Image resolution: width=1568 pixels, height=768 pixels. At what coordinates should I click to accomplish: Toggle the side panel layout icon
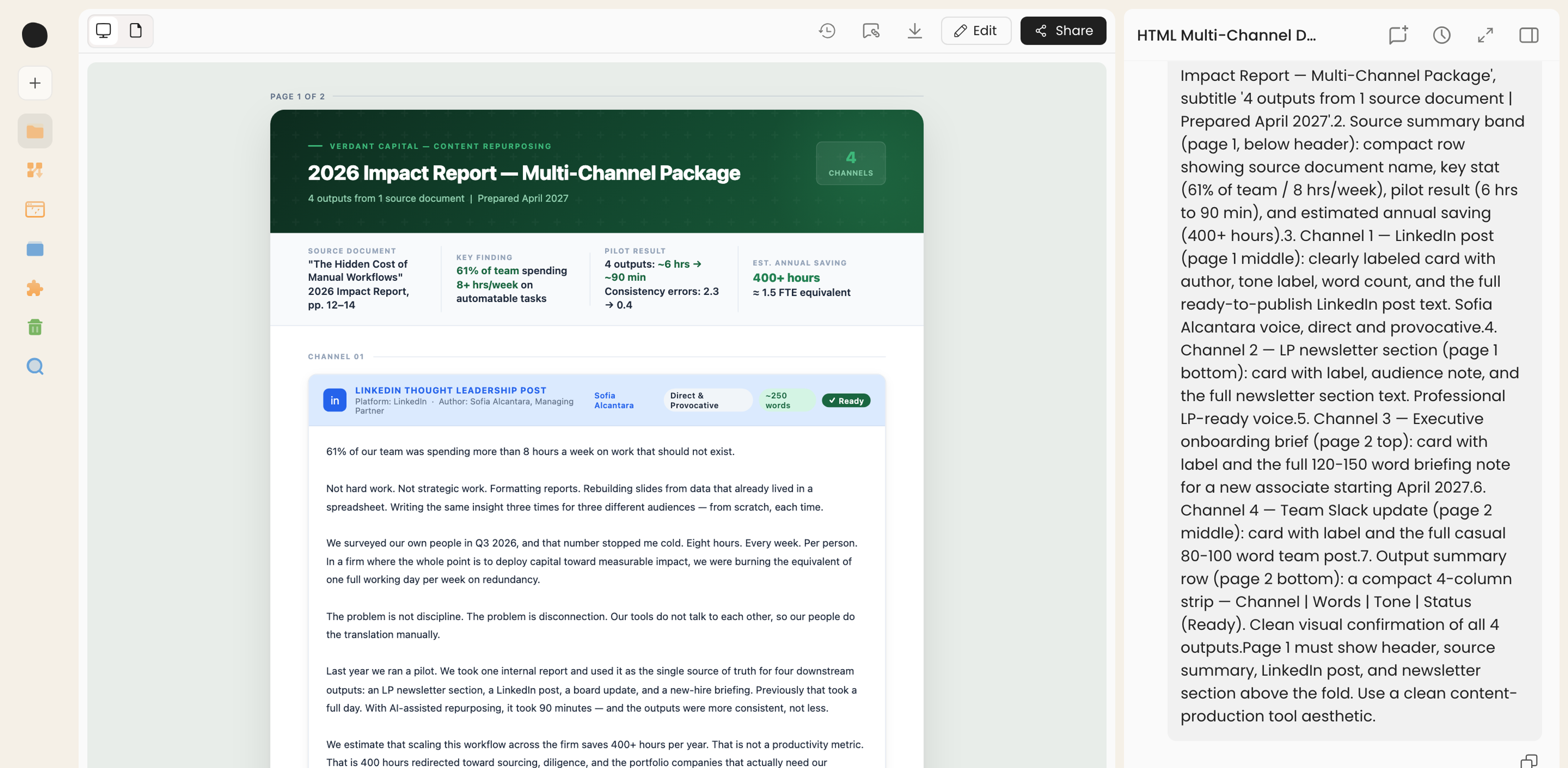point(1528,35)
